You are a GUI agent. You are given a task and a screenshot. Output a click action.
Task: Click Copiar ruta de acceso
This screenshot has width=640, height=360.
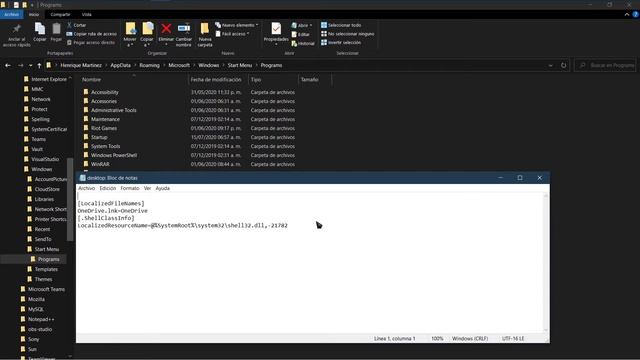pyautogui.click(x=91, y=34)
